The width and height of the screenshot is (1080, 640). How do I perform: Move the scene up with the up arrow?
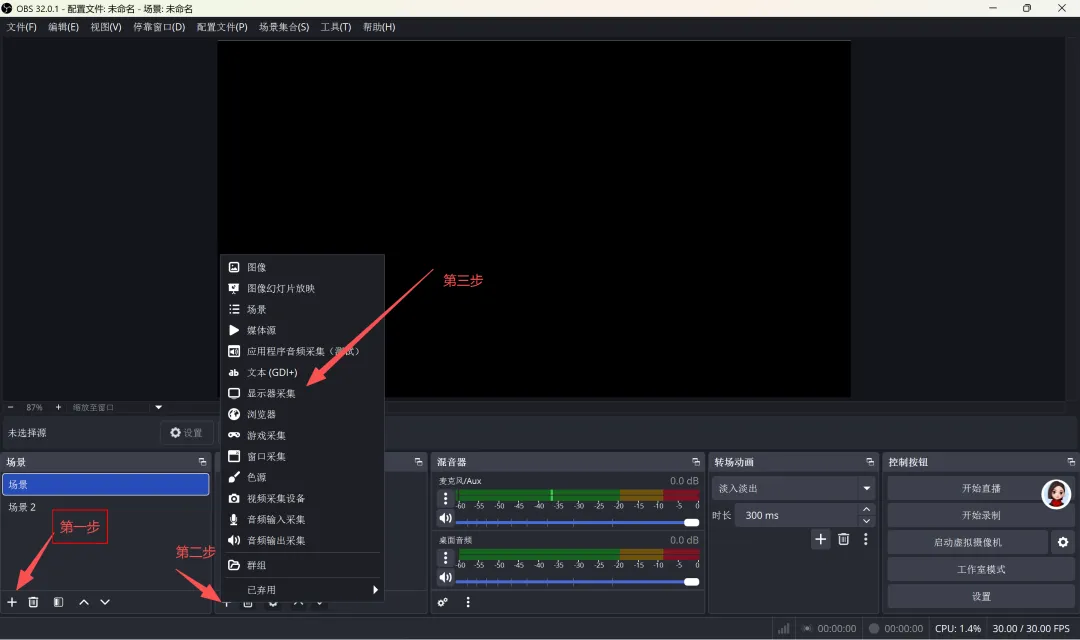84,602
